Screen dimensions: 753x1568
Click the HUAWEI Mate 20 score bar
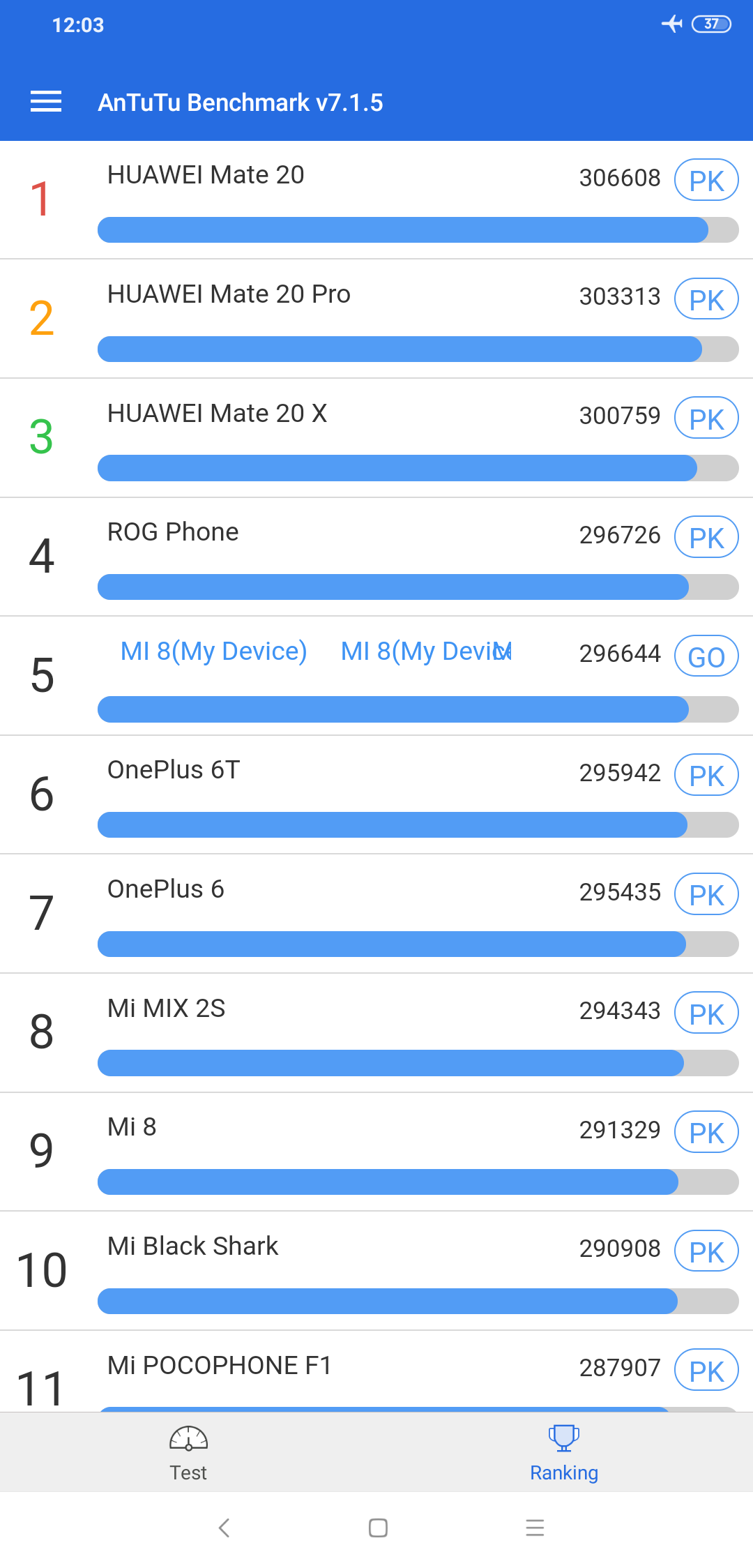pos(418,230)
